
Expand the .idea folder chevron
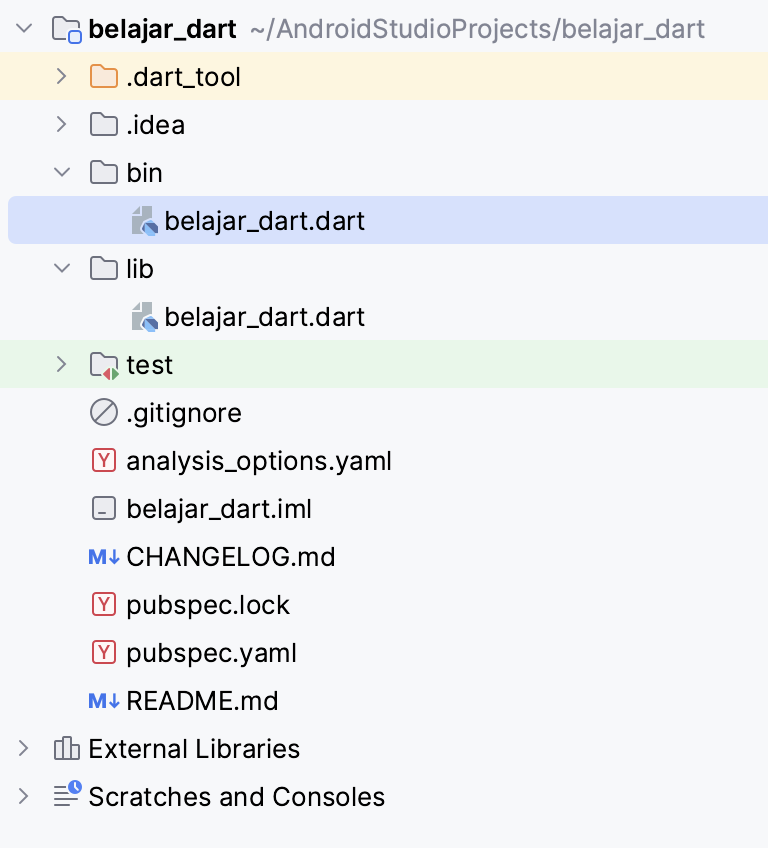[62, 125]
